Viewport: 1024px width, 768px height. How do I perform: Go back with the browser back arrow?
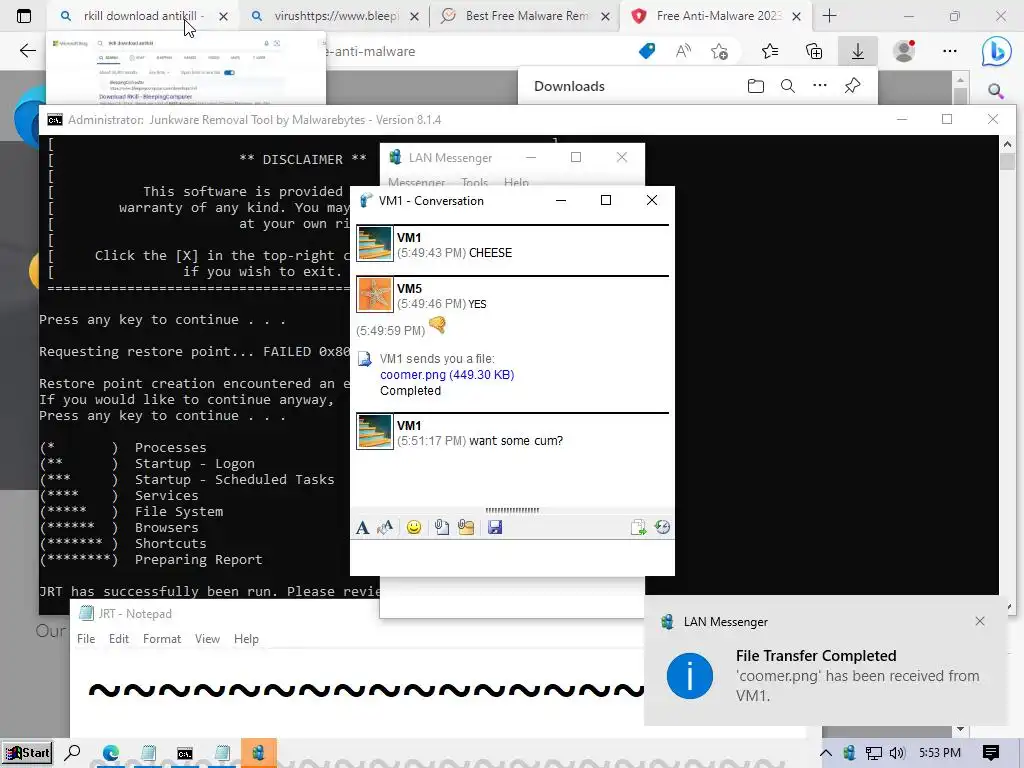click(x=27, y=51)
